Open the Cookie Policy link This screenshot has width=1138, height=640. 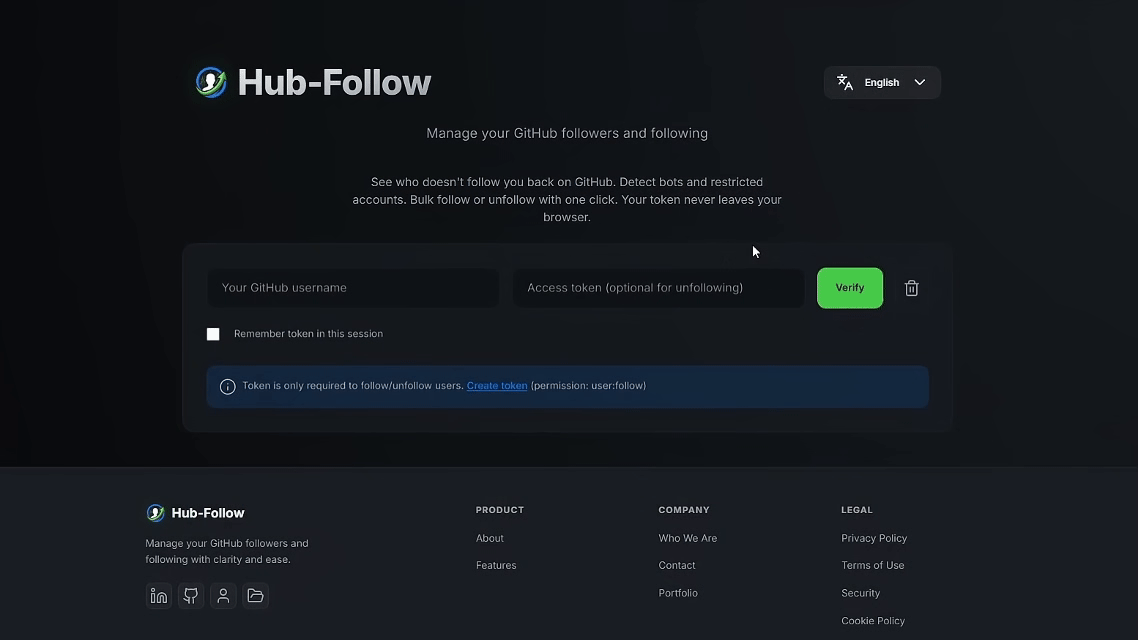coord(873,620)
